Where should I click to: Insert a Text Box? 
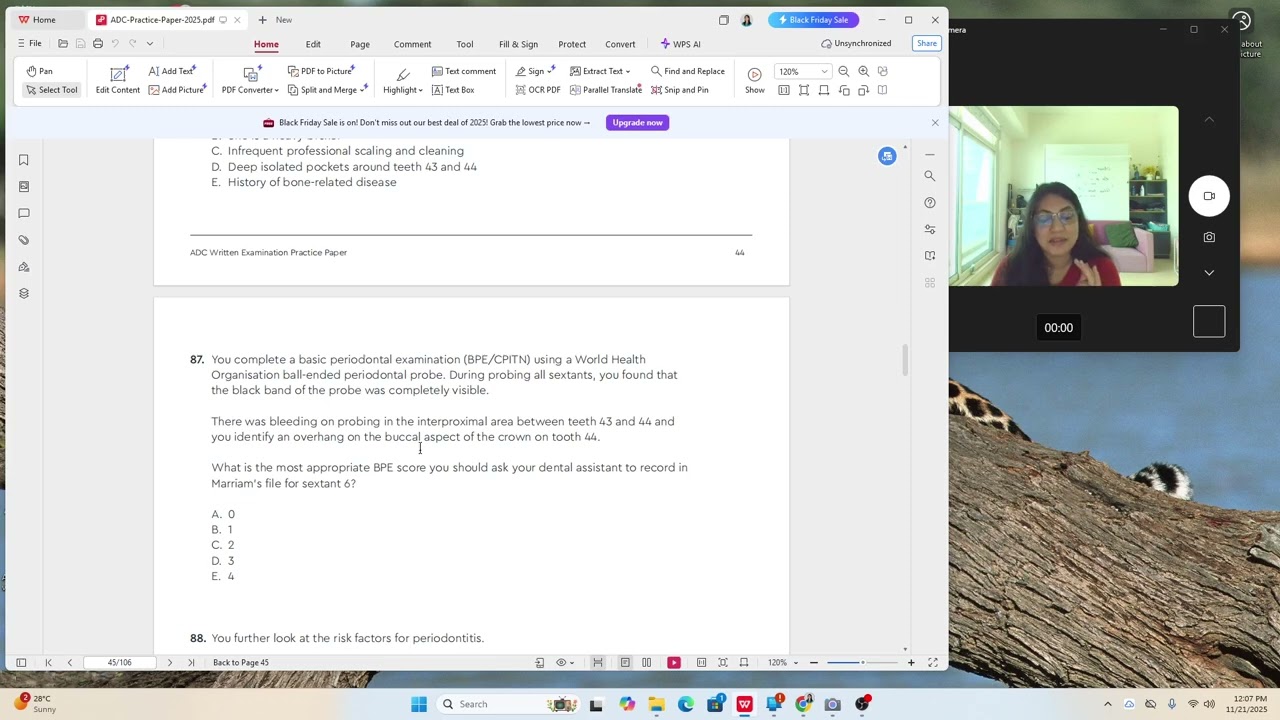tap(453, 90)
